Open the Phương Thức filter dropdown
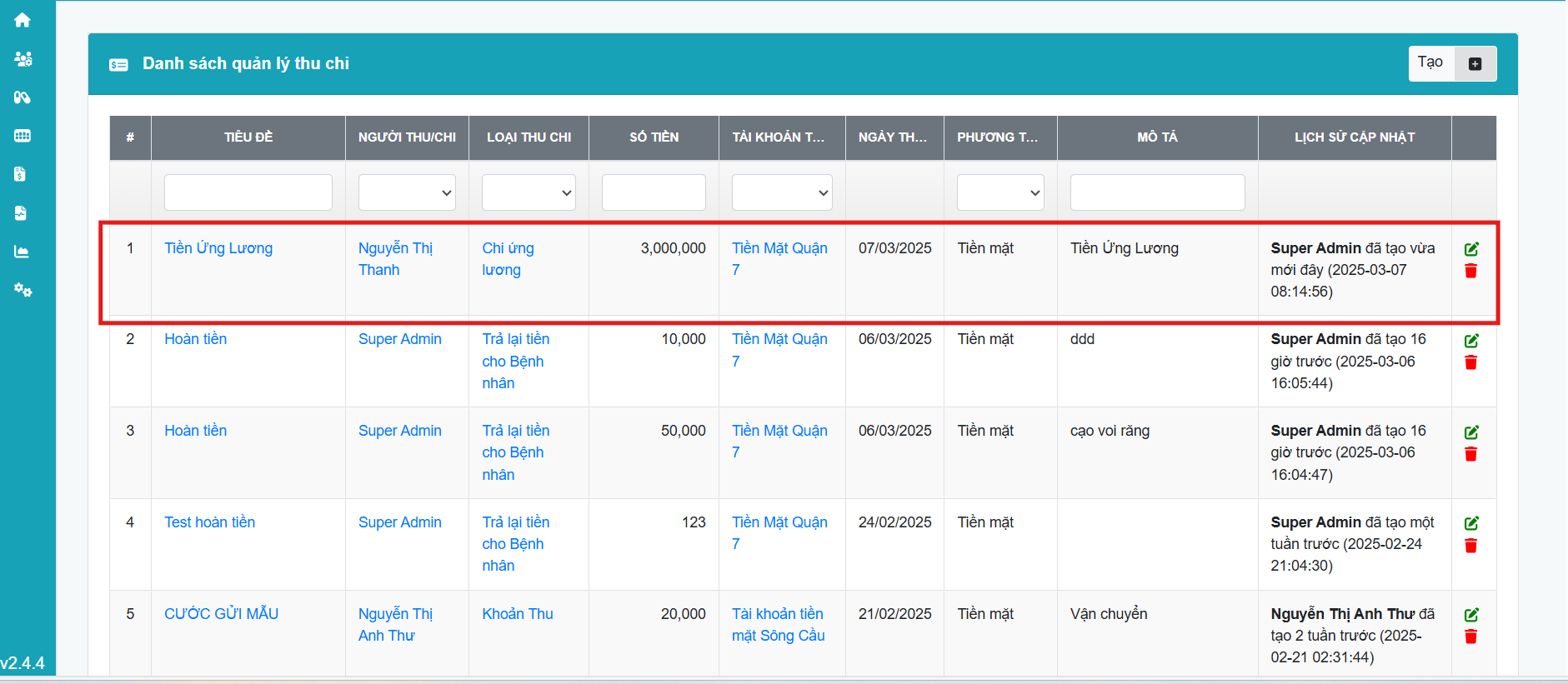 coord(1000,192)
